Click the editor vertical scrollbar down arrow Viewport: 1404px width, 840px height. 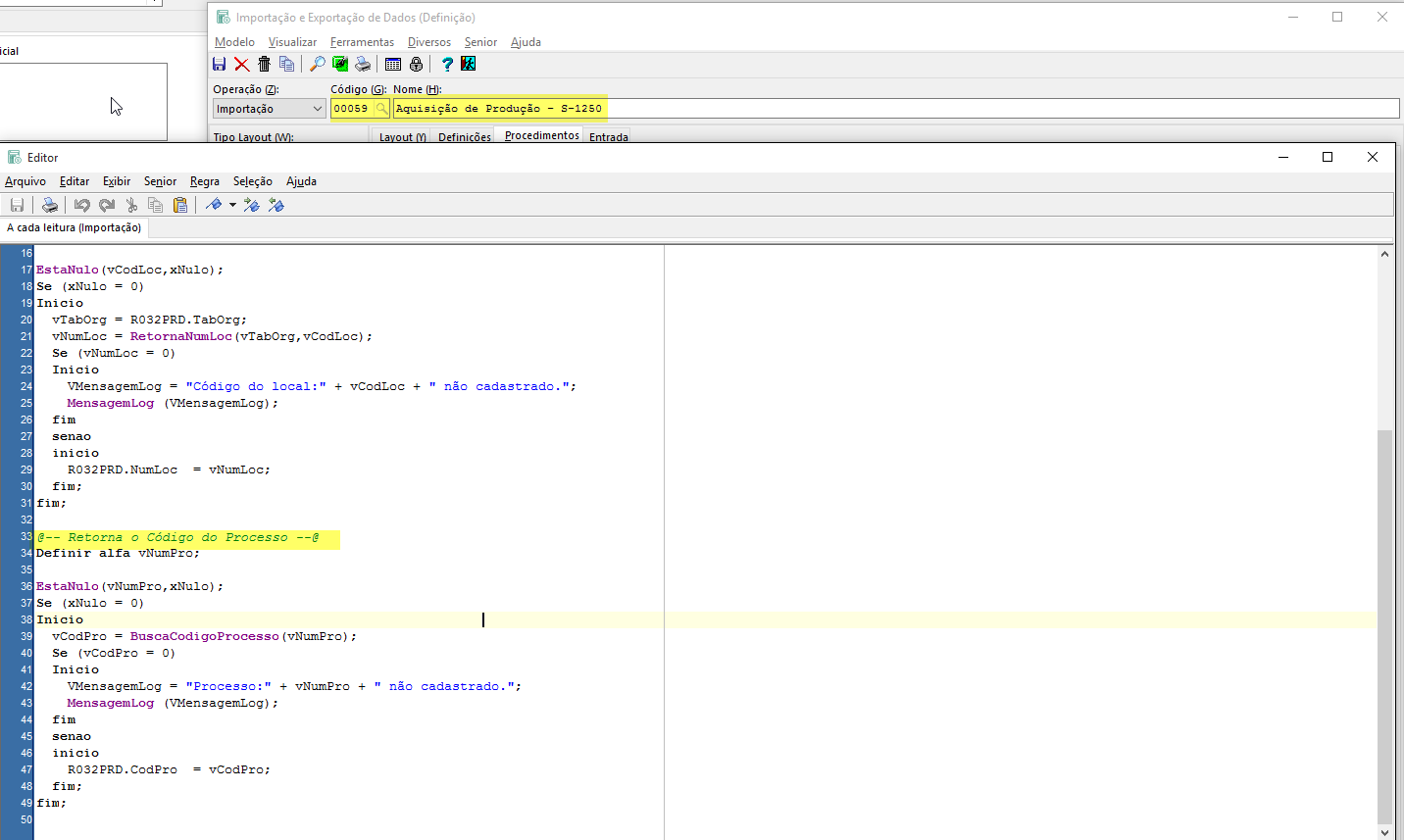click(x=1384, y=832)
